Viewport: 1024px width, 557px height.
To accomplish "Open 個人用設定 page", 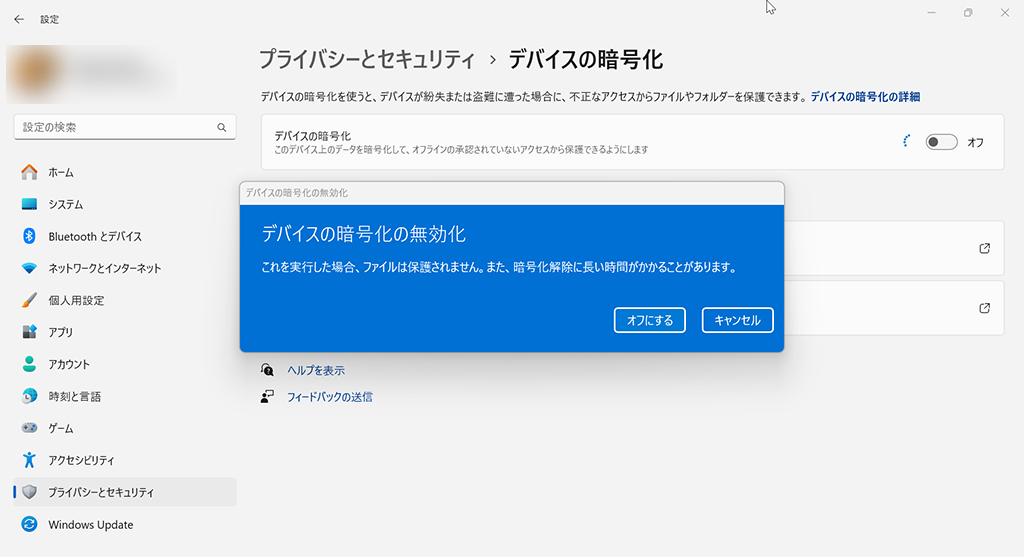I will (x=125, y=300).
